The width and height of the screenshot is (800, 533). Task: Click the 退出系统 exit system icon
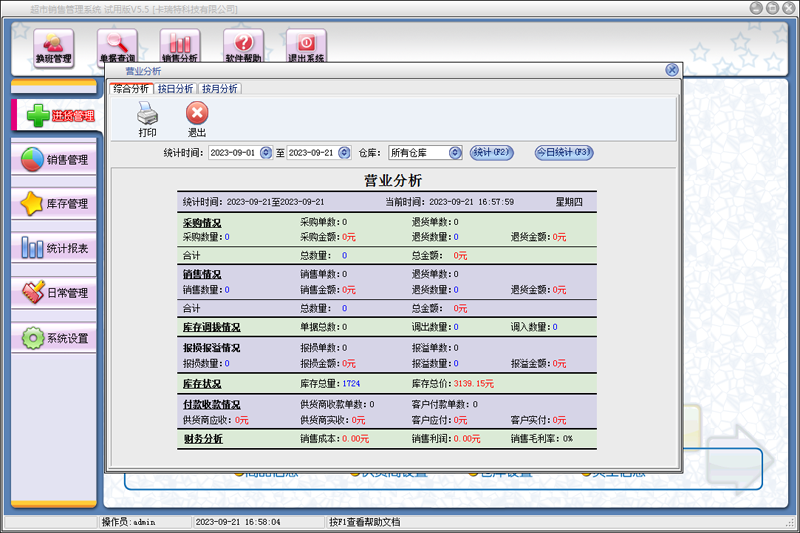point(306,46)
